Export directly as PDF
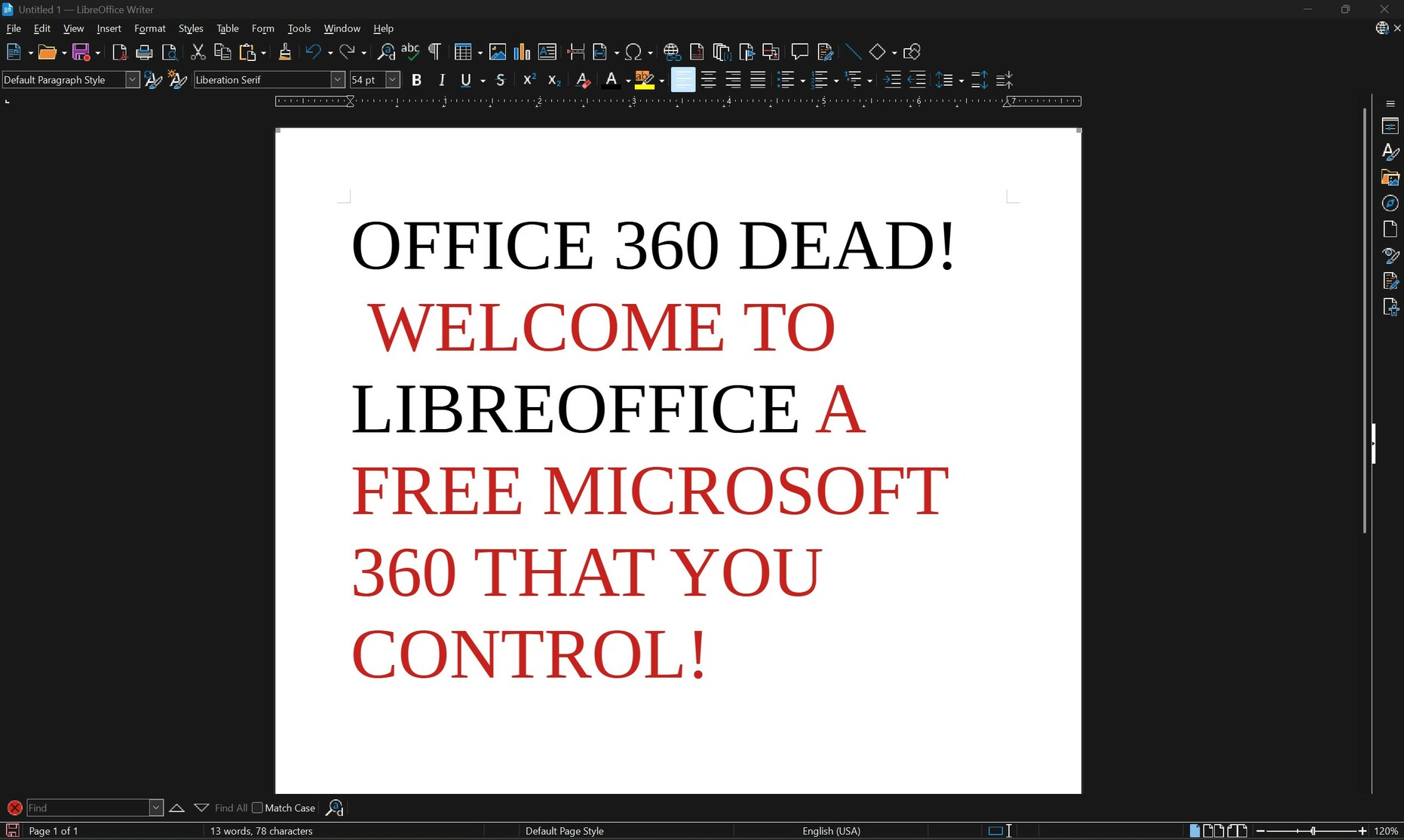Image resolution: width=1404 pixels, height=840 pixels. 119,52
